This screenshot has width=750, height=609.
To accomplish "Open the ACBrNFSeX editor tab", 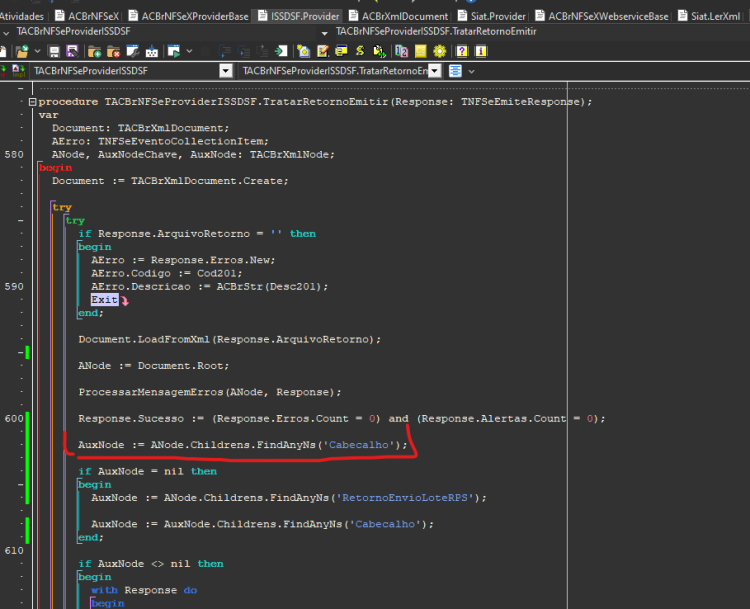I will pyautogui.click(x=87, y=16).
